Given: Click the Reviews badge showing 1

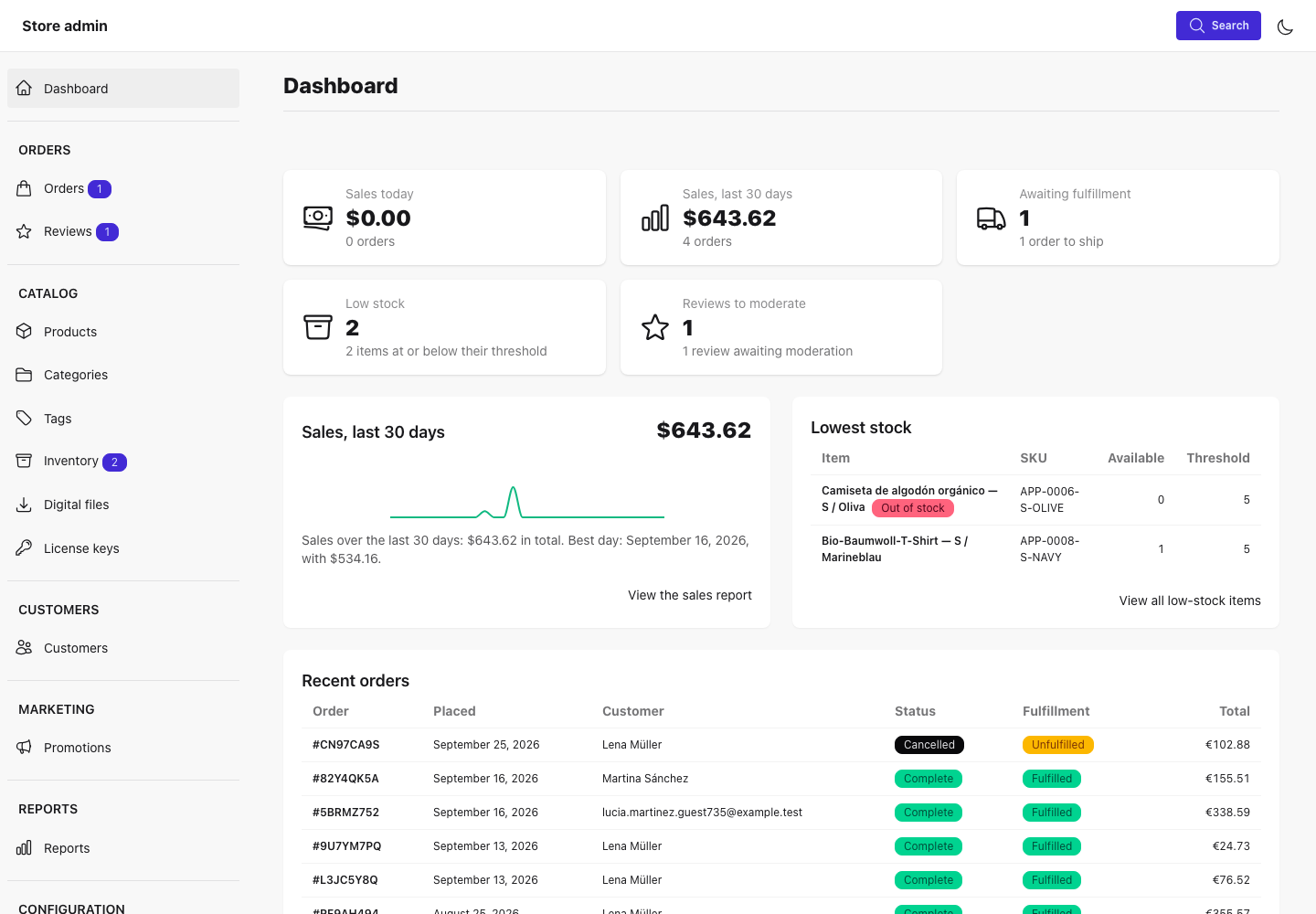Looking at the screenshot, I should pyautogui.click(x=107, y=232).
